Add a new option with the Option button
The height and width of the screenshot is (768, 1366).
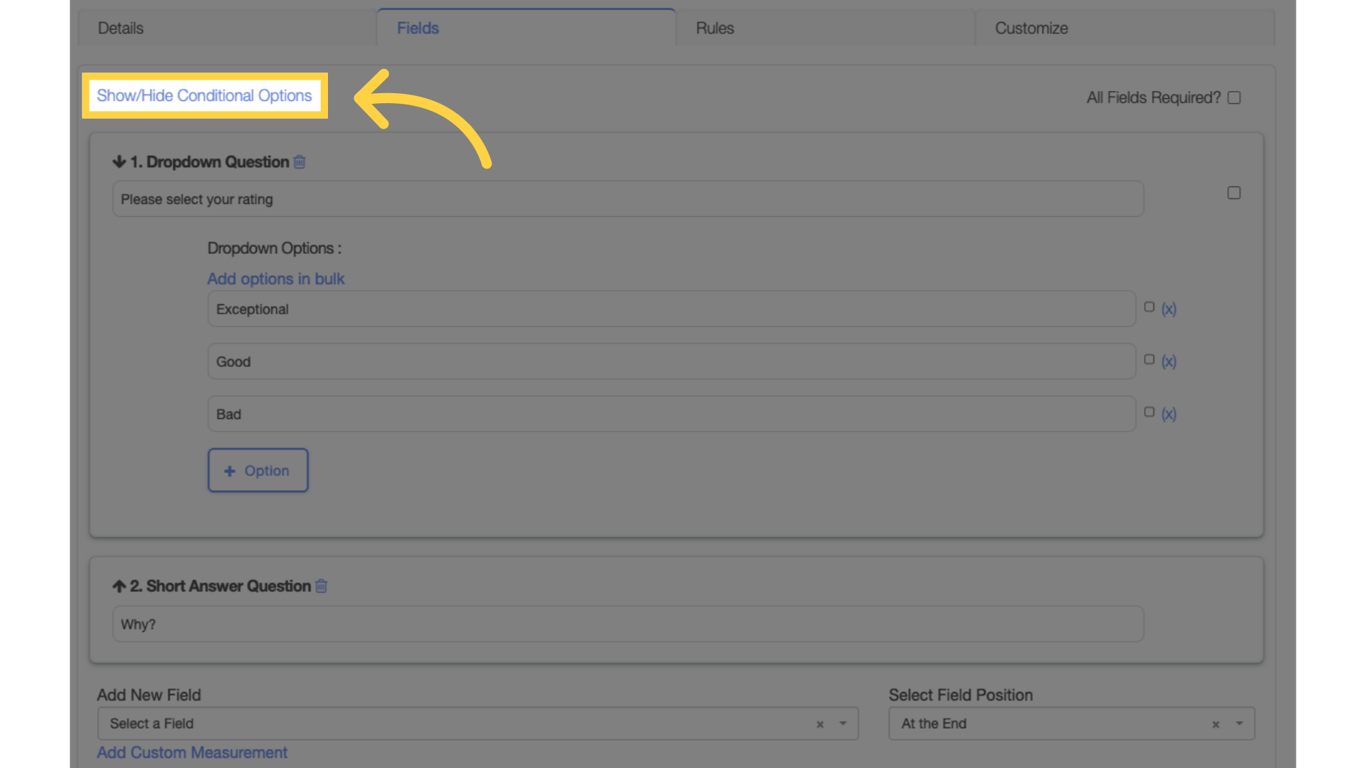coord(258,470)
